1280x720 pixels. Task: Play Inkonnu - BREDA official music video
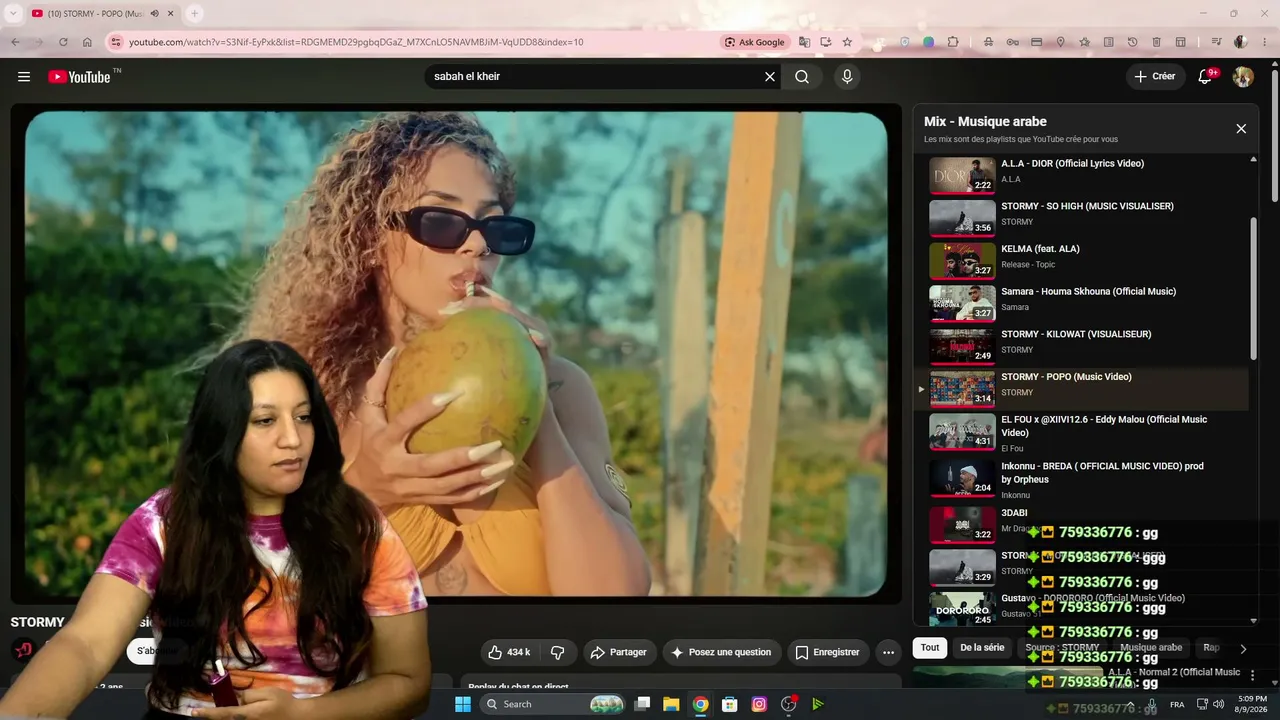1102,472
